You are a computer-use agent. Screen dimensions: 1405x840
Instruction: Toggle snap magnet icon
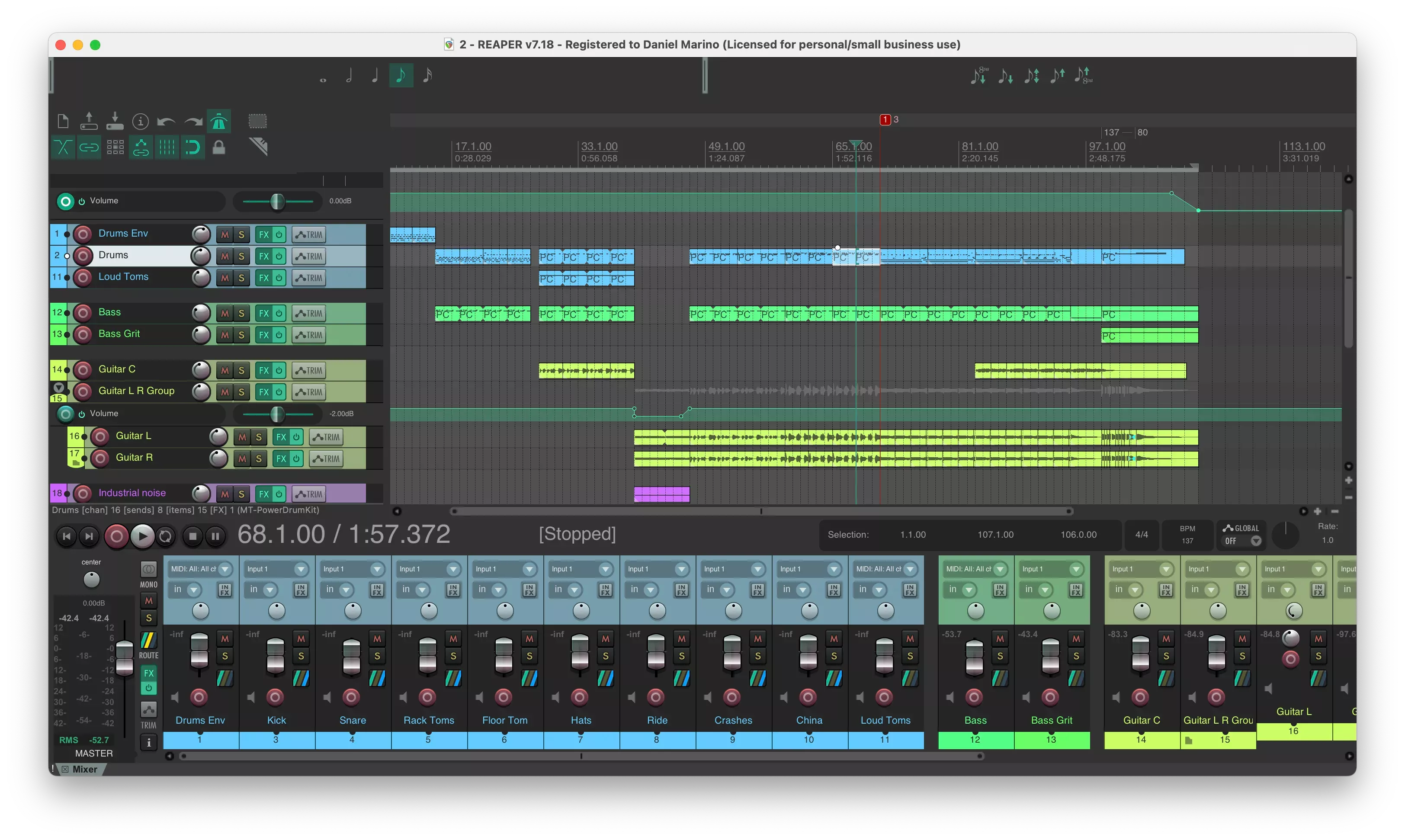click(193, 148)
